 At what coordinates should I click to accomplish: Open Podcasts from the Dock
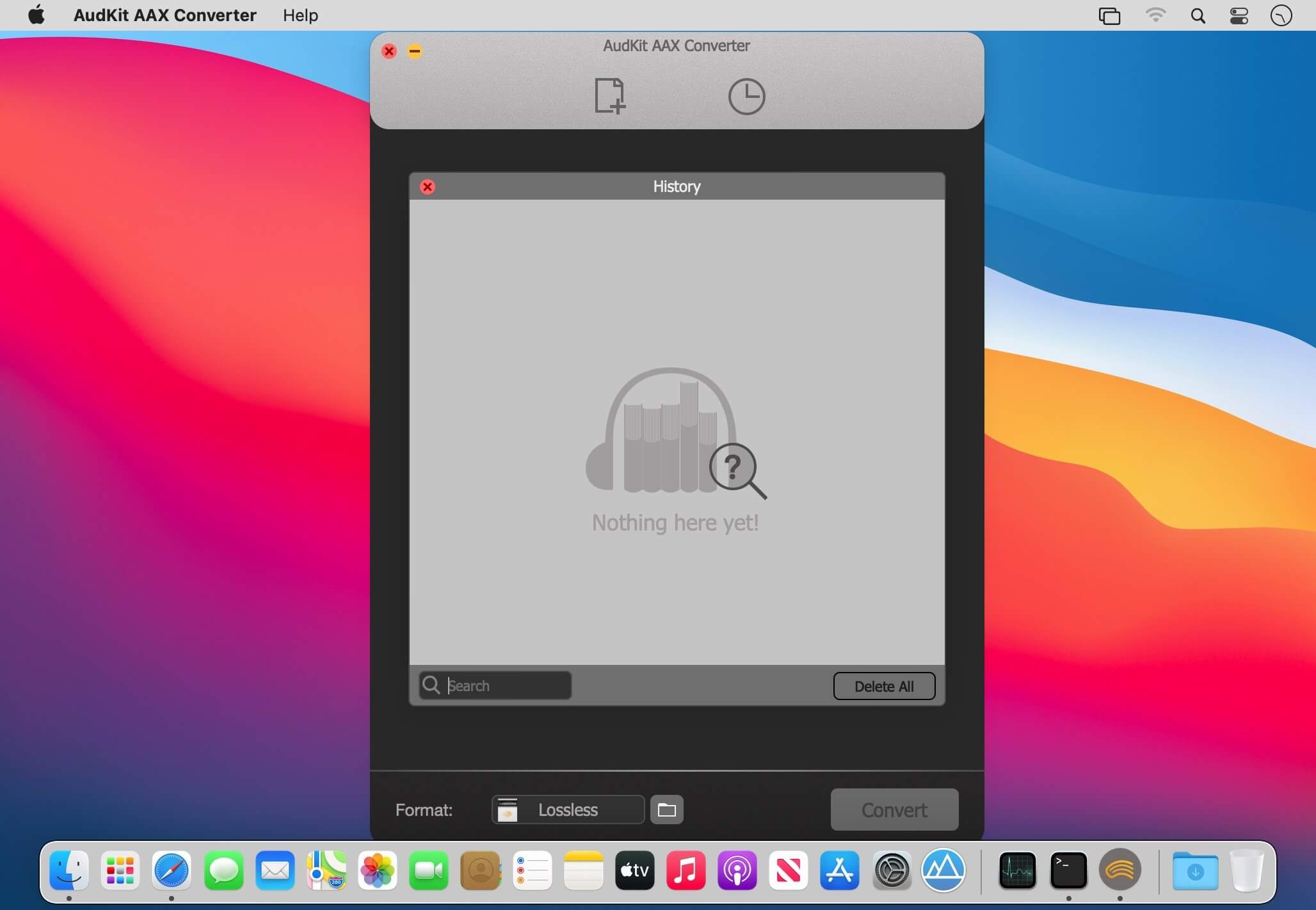click(x=737, y=870)
